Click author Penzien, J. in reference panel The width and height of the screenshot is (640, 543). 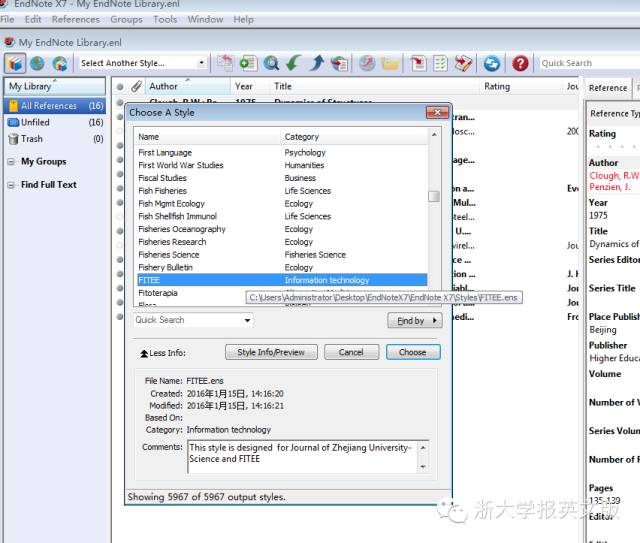pos(609,187)
